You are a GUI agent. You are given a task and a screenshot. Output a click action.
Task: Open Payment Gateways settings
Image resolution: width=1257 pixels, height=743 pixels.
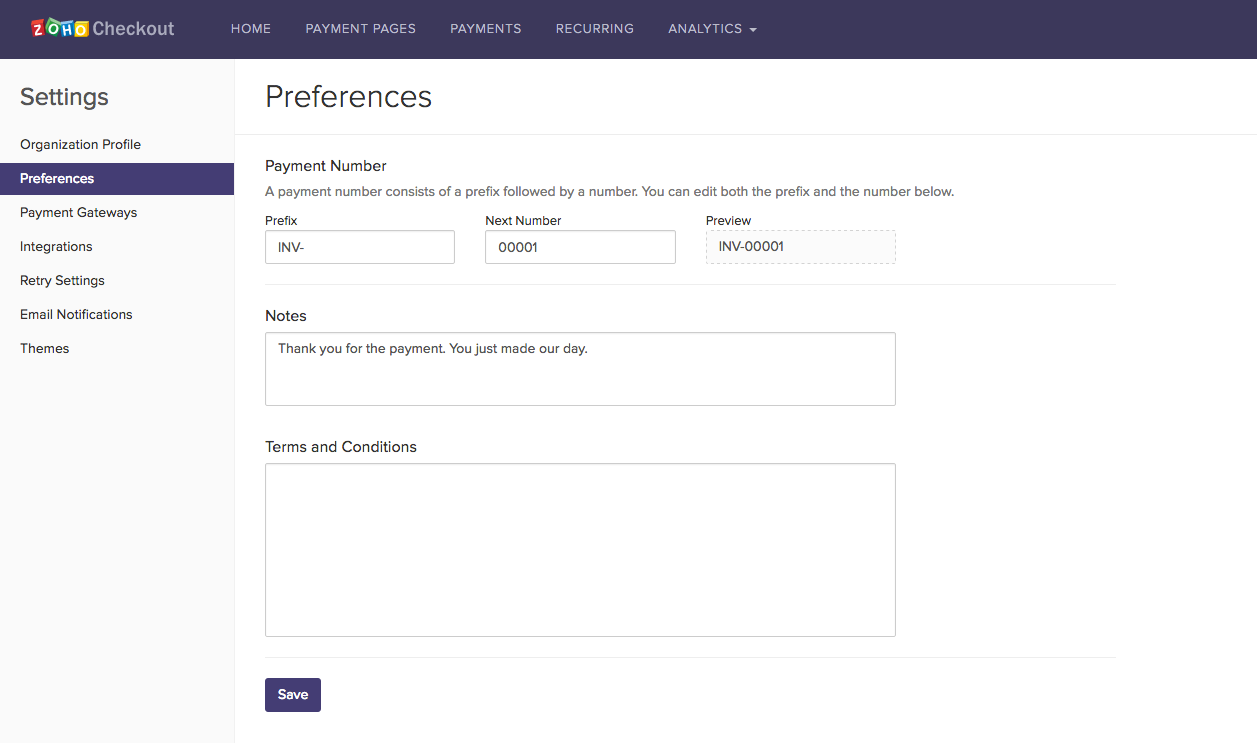click(x=78, y=212)
